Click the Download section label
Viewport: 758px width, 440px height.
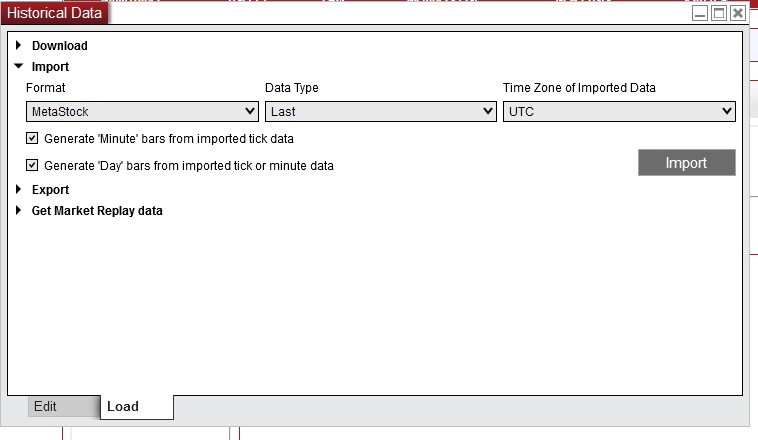coord(60,46)
